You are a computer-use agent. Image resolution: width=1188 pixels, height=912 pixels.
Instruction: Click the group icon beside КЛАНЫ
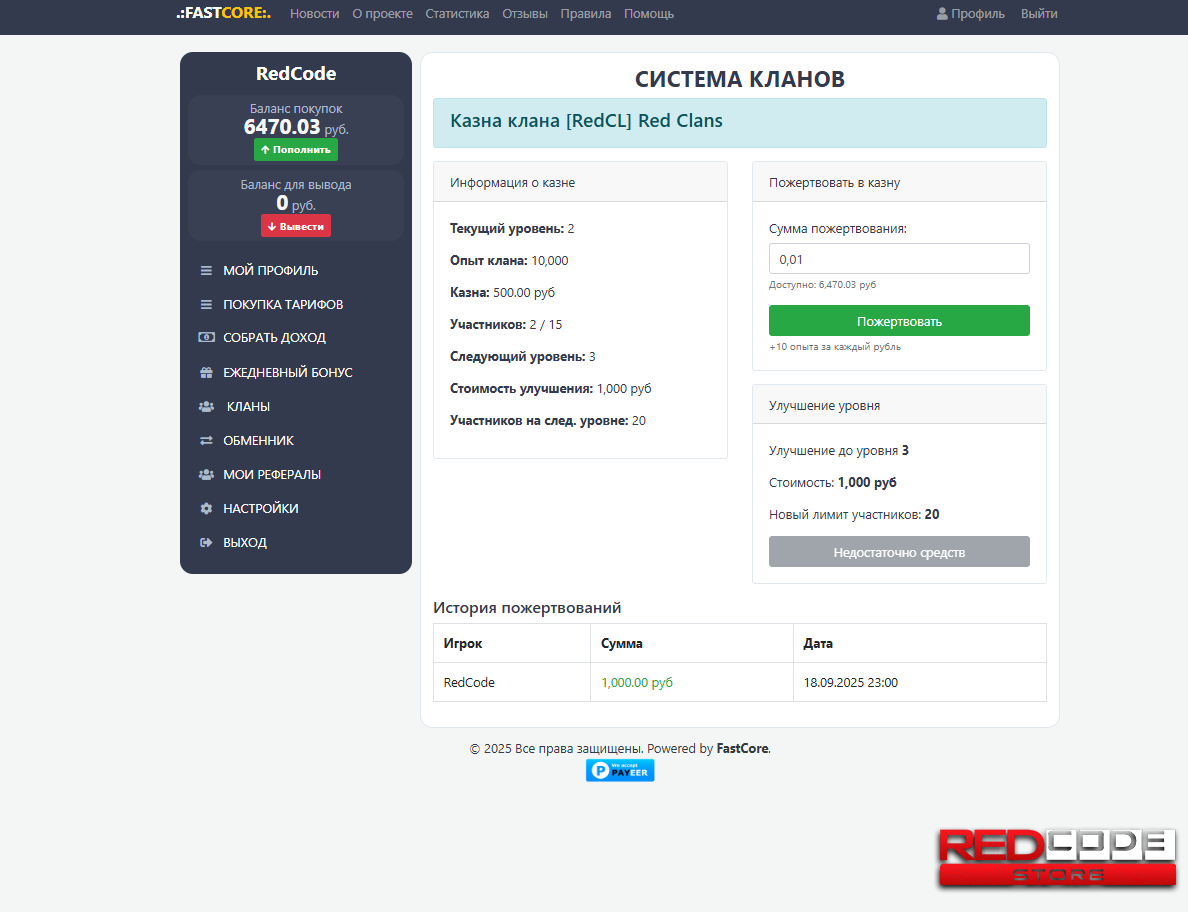pos(206,407)
